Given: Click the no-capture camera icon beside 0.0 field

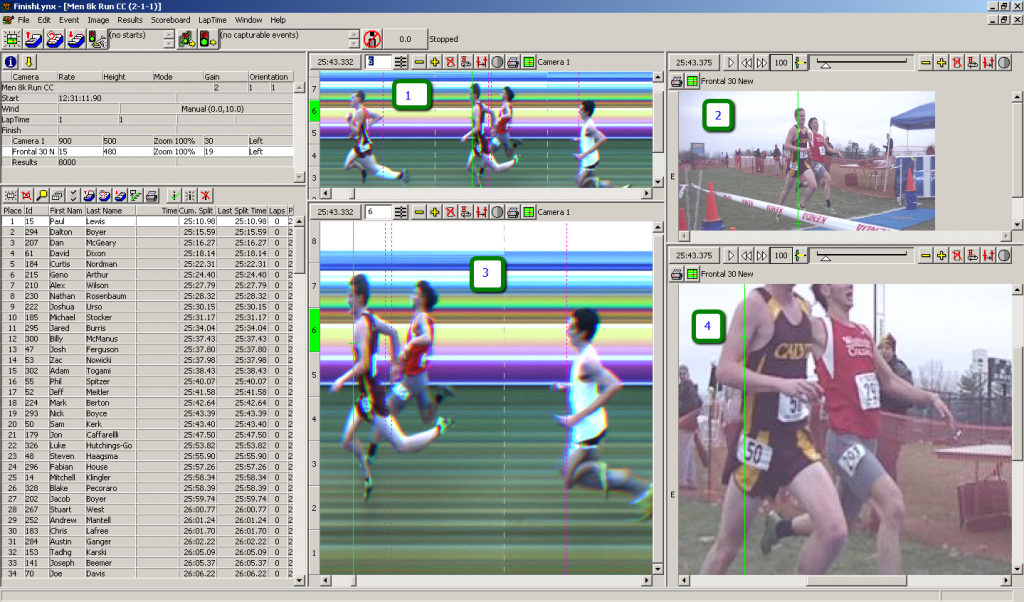Looking at the screenshot, I should (371, 40).
